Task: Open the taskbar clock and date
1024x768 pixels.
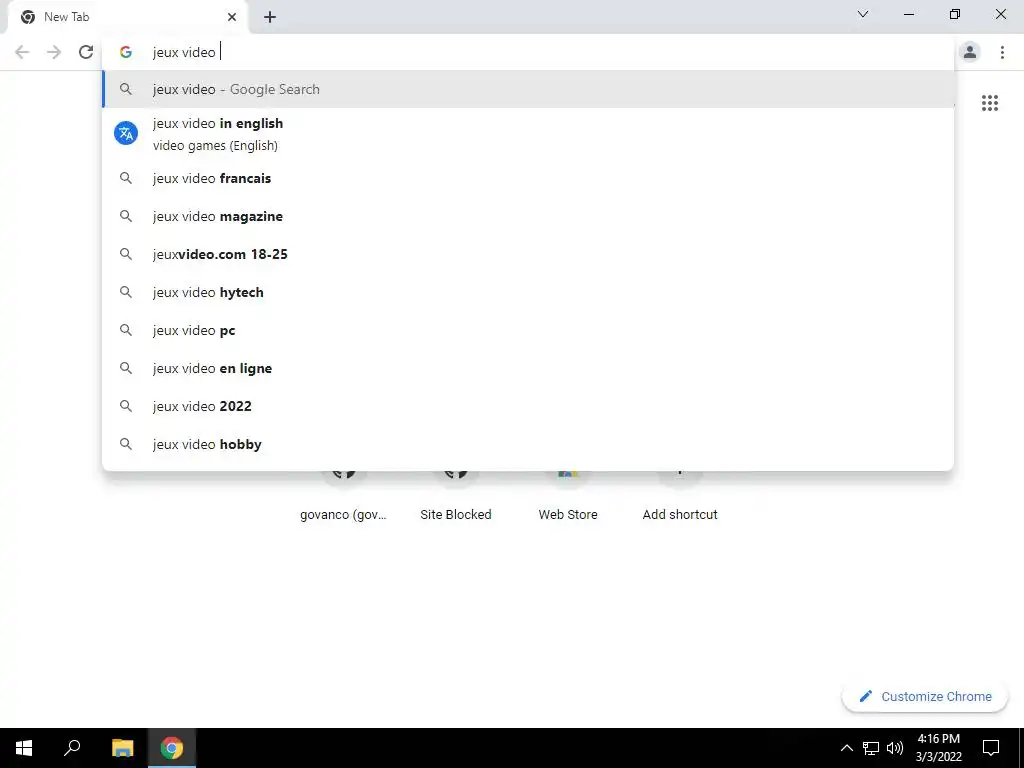Action: [938, 748]
